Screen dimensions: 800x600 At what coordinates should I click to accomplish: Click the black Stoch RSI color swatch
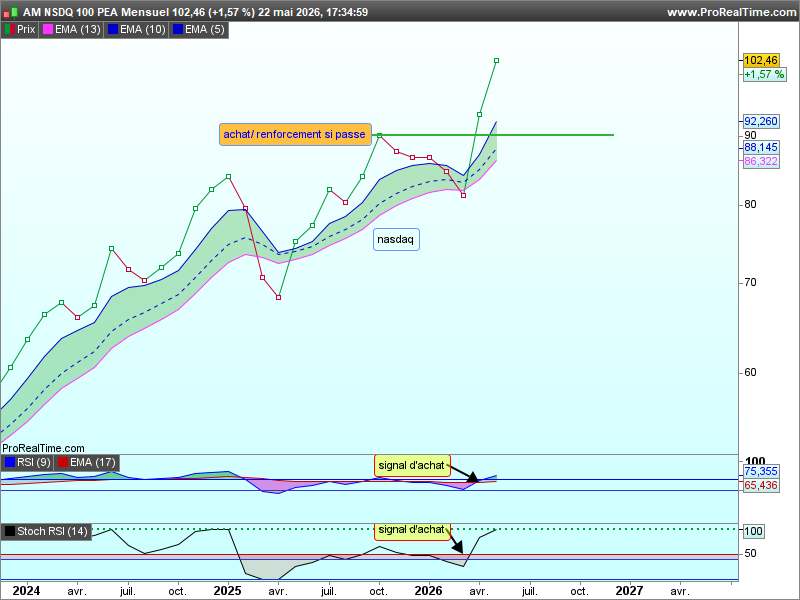pos(10,531)
